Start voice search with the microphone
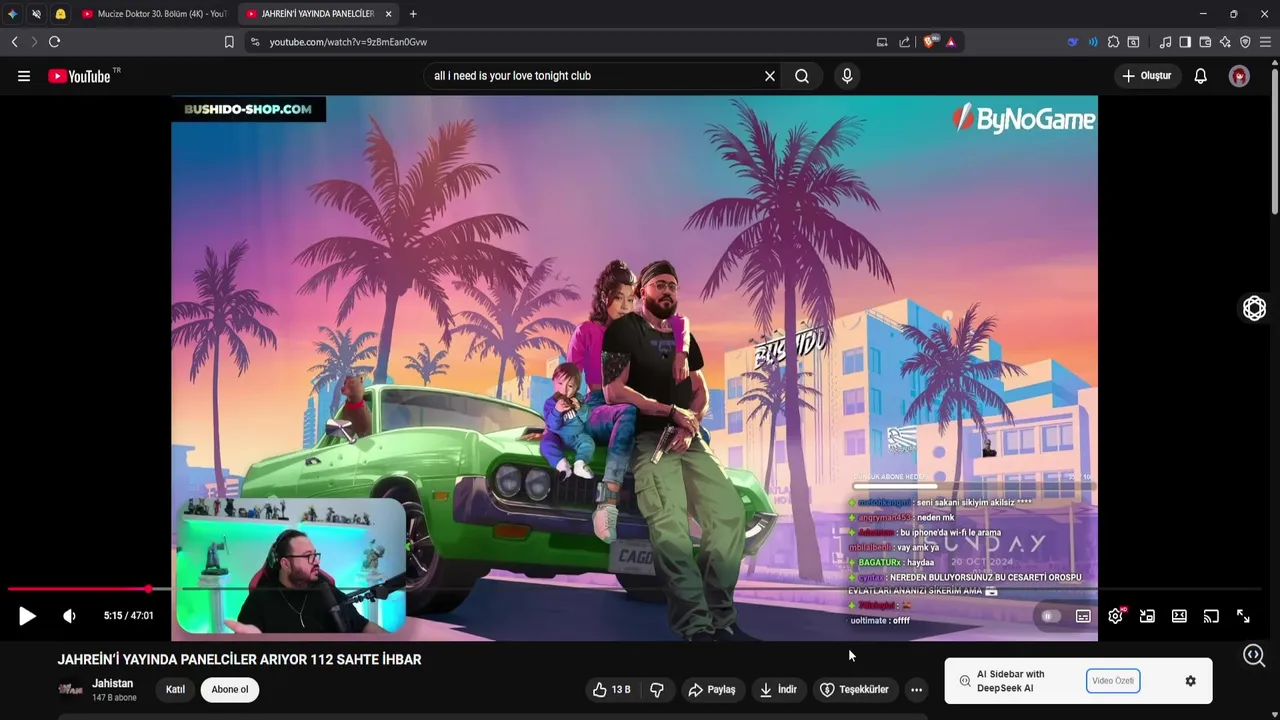This screenshot has height=720, width=1280. 847,76
